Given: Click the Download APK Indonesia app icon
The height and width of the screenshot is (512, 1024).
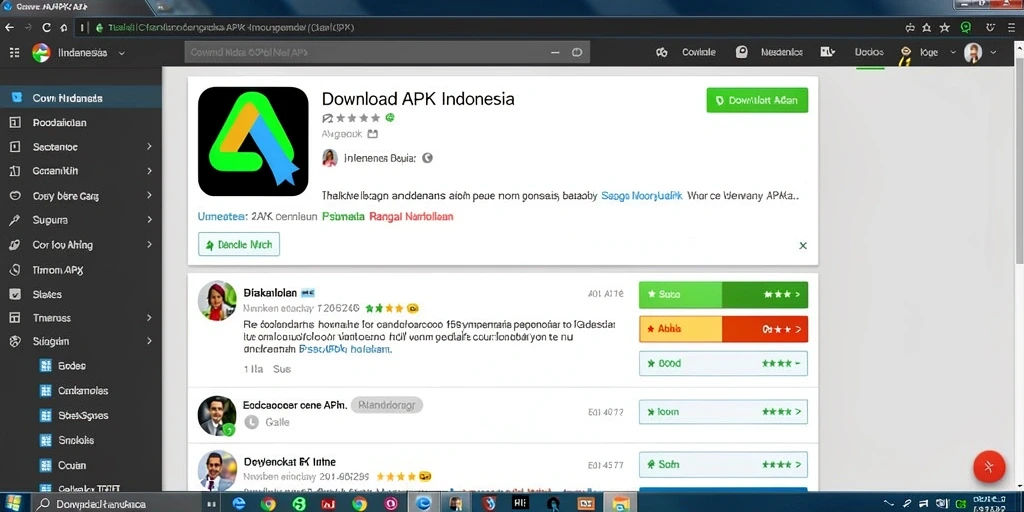Looking at the screenshot, I should tap(253, 142).
